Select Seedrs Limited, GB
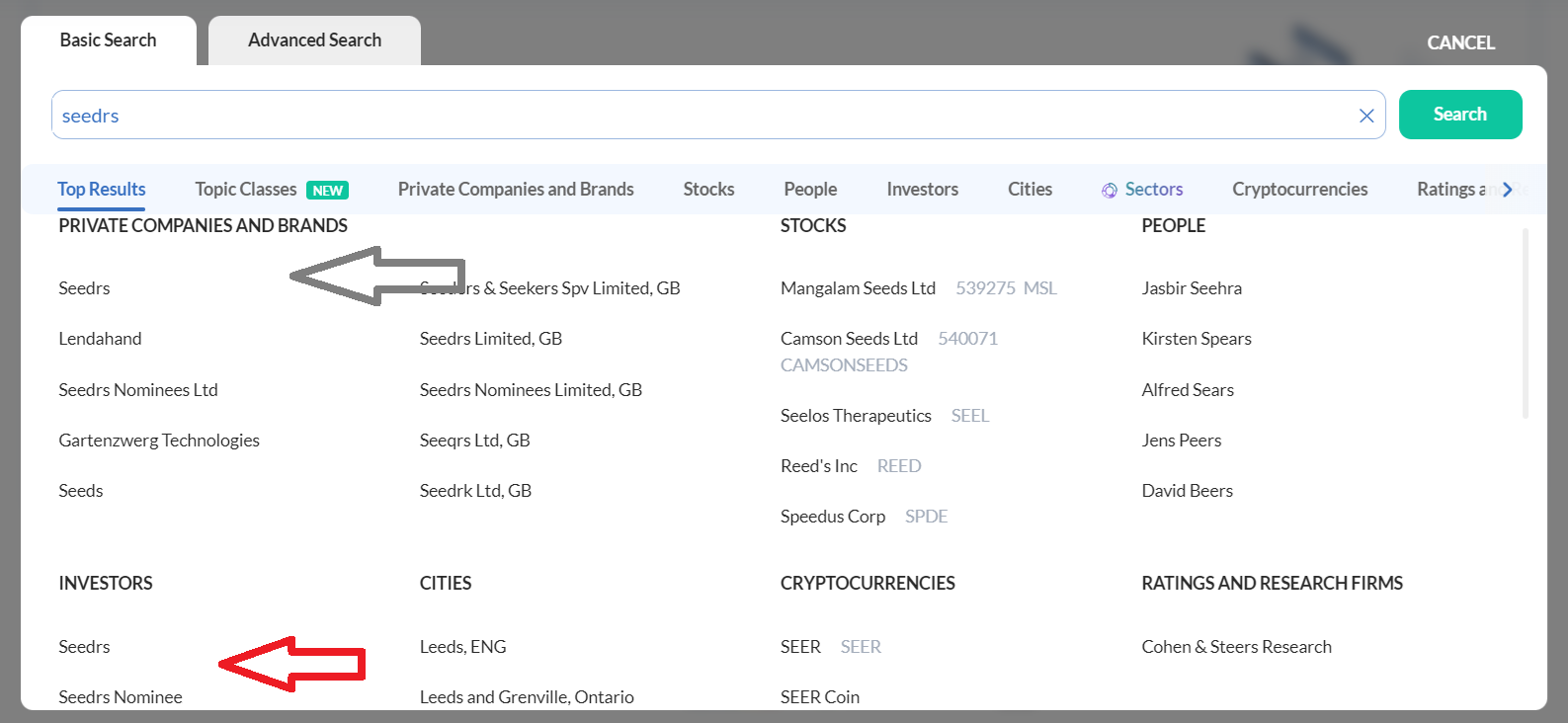The height and width of the screenshot is (723, 1568). coord(491,339)
